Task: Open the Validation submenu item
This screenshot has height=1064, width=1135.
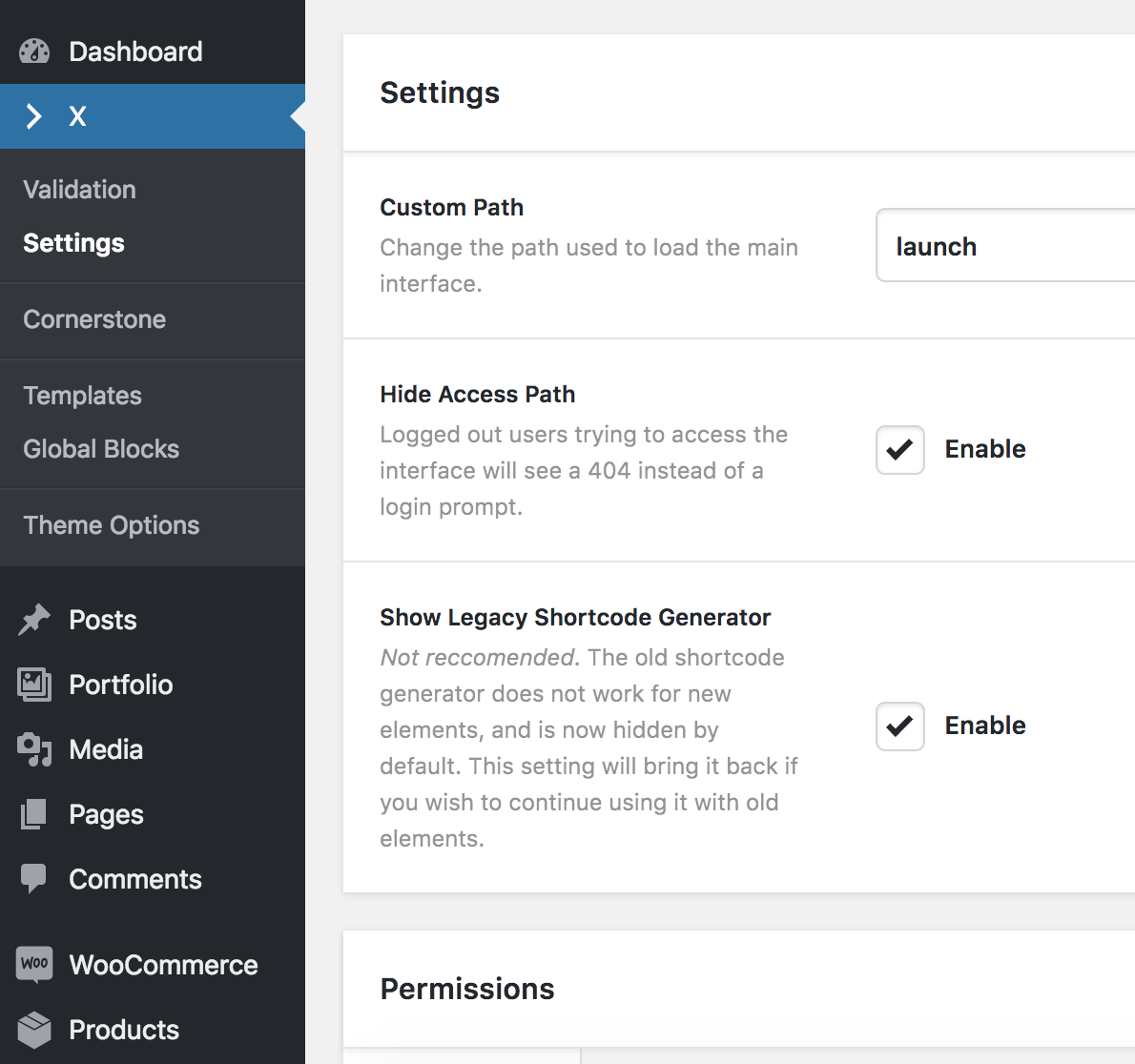Action: [80, 190]
